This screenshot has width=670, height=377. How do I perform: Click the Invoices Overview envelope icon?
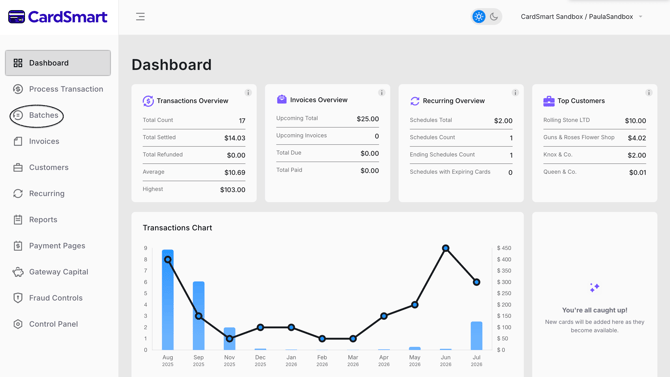click(282, 99)
